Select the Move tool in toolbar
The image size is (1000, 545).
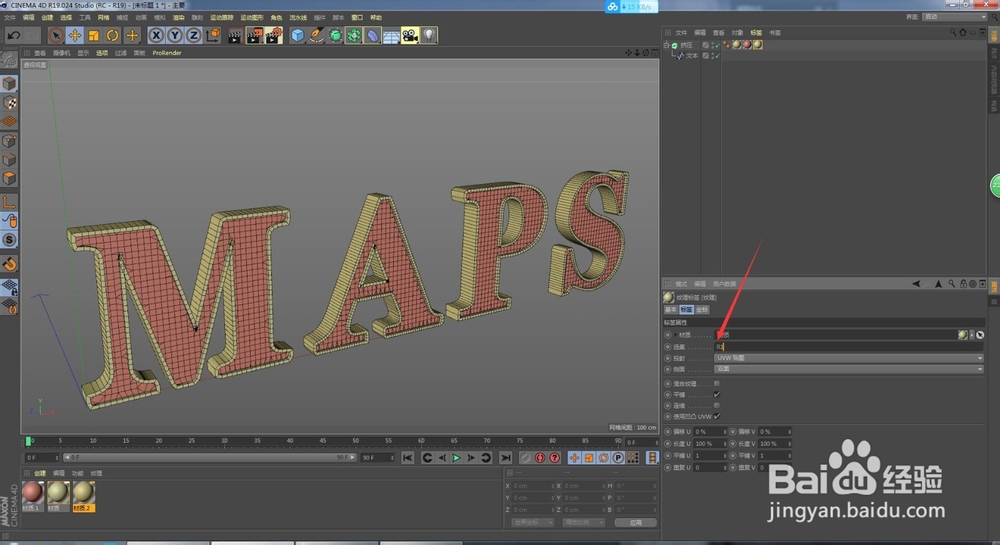(x=74, y=35)
